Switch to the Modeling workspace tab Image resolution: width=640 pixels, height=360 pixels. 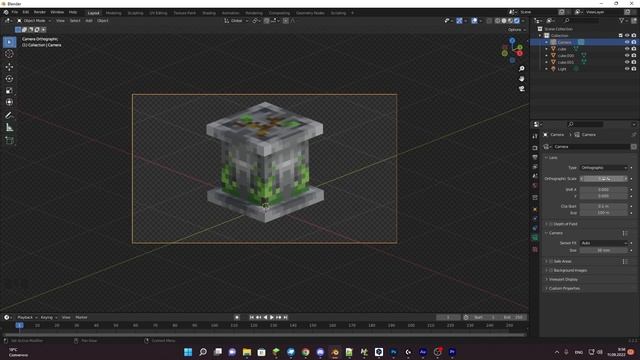tap(113, 13)
